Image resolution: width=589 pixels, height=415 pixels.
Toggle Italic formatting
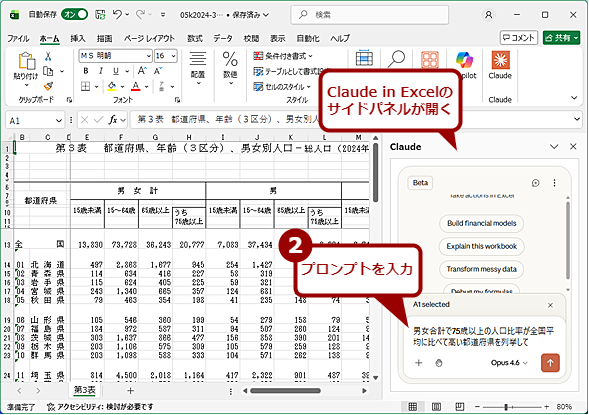click(x=101, y=71)
